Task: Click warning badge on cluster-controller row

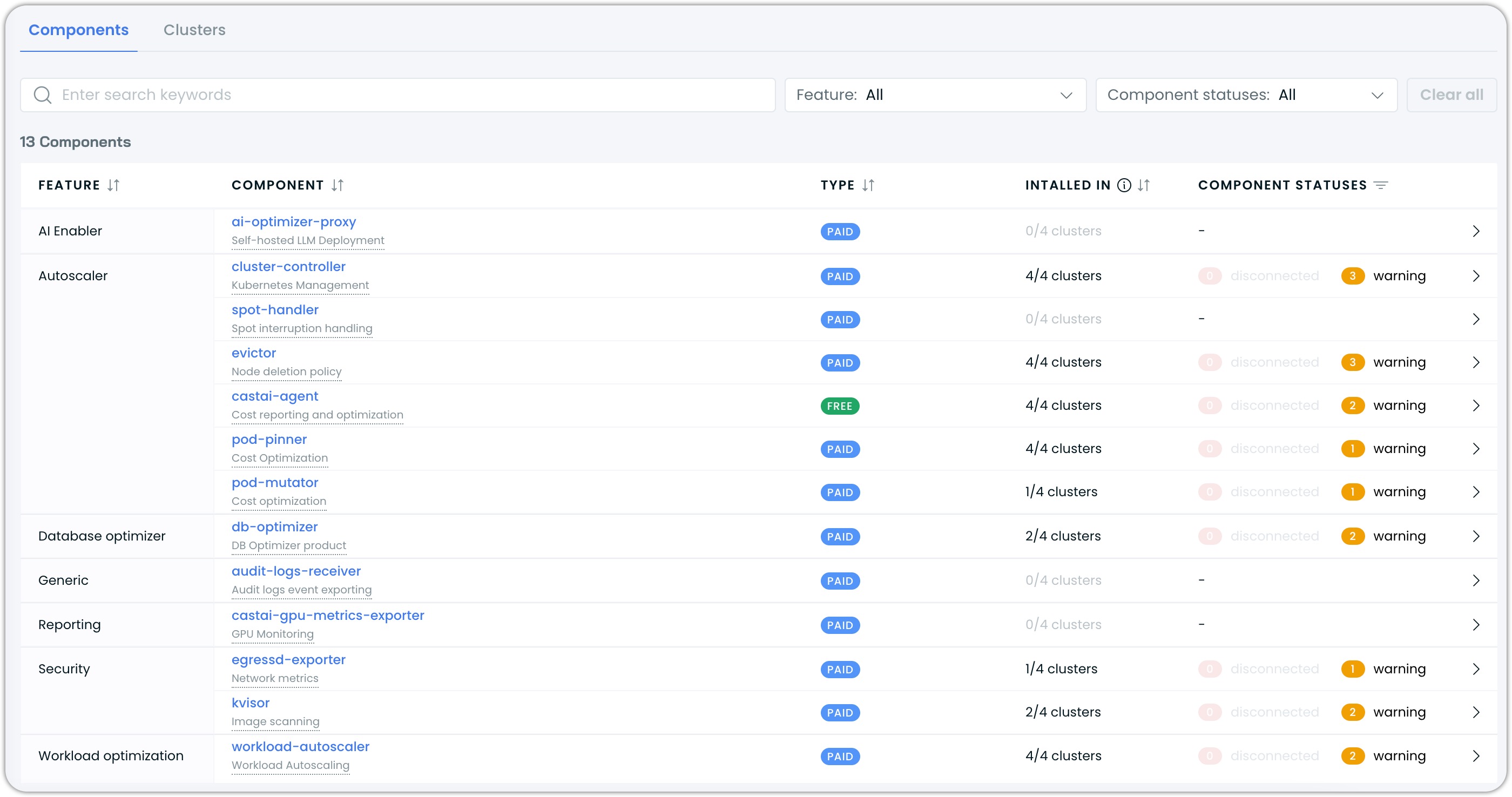Action: pyautogui.click(x=1352, y=276)
